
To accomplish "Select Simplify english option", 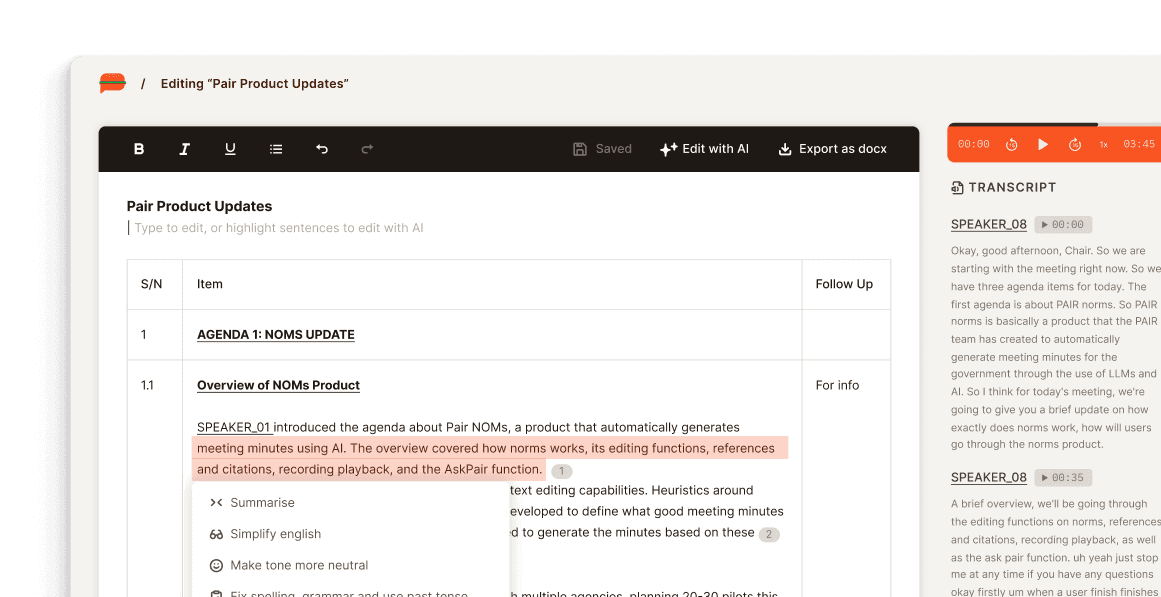I will pyautogui.click(x=275, y=534).
